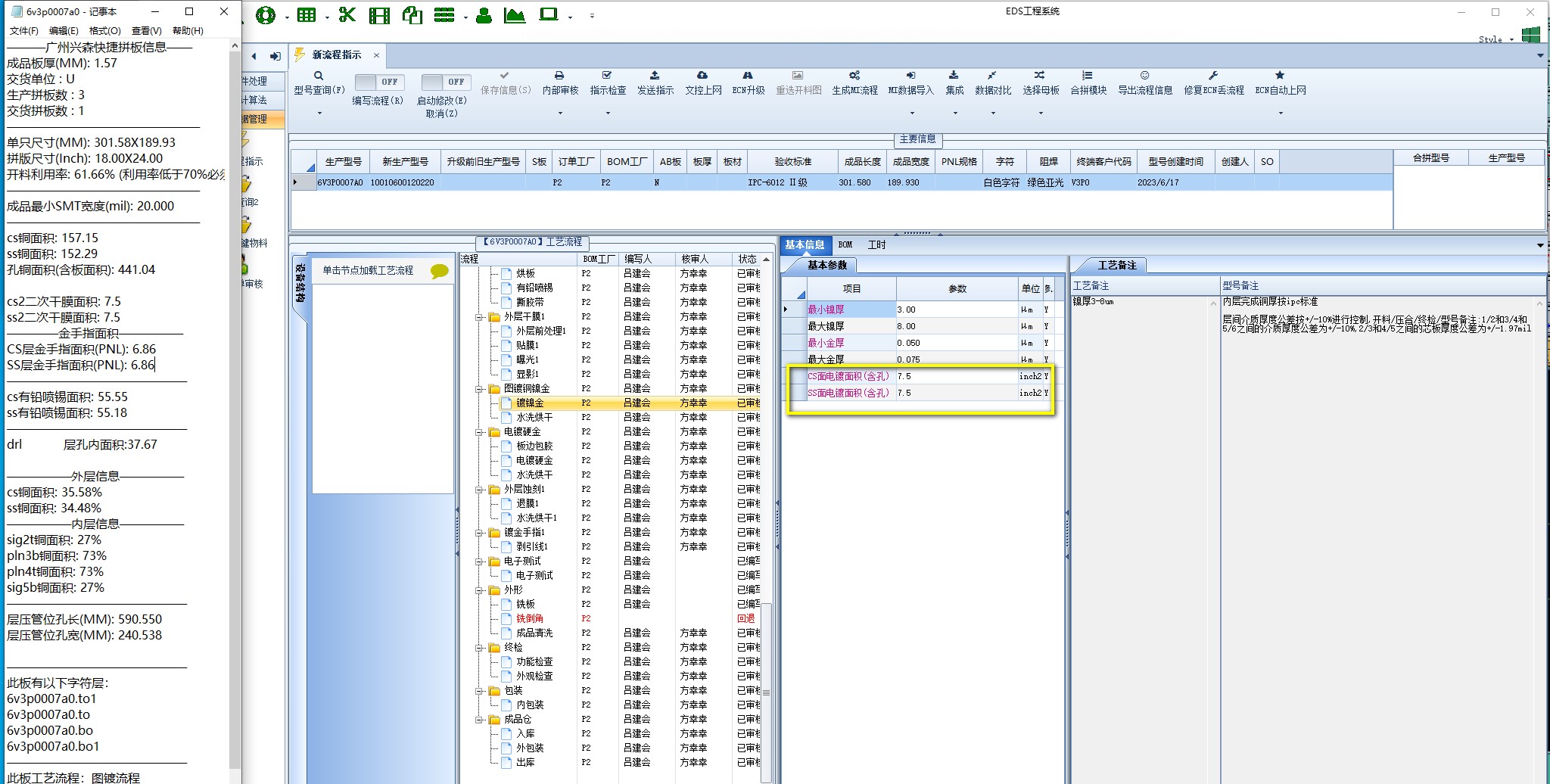Click the green film strip icon
Image resolution: width=1550 pixels, height=784 pixels.
click(379, 15)
